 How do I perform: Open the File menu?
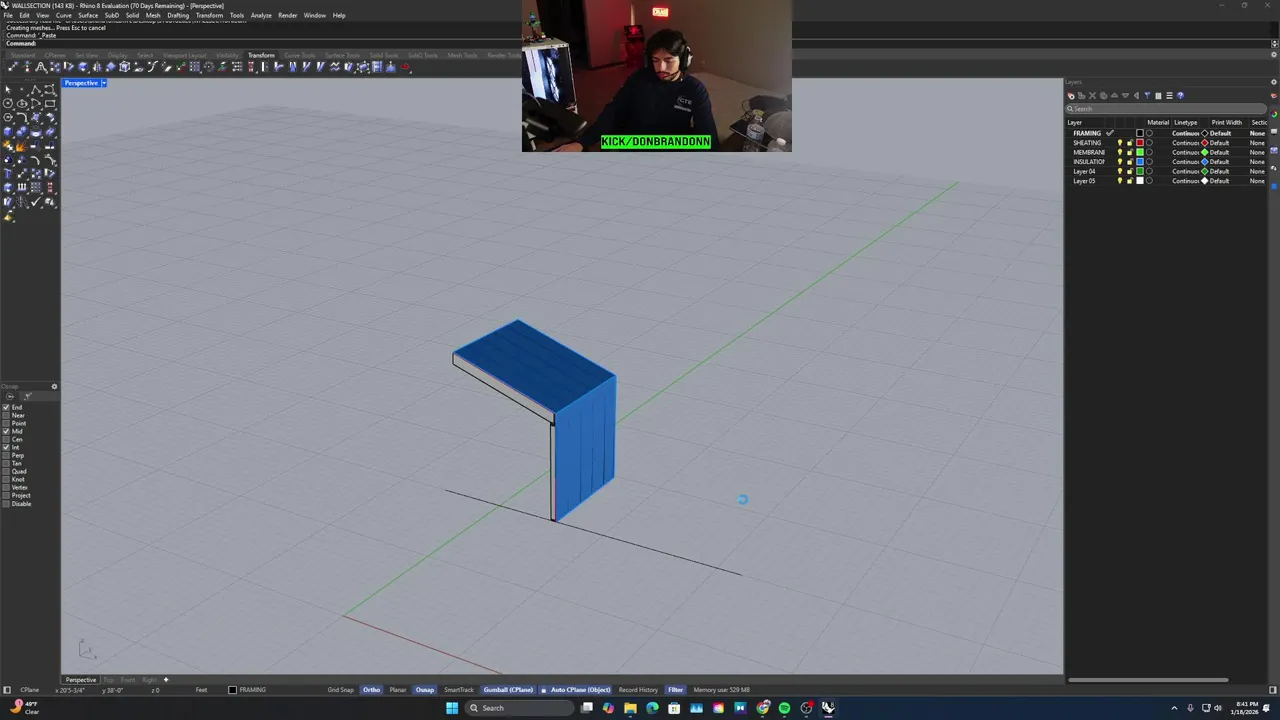(8, 16)
